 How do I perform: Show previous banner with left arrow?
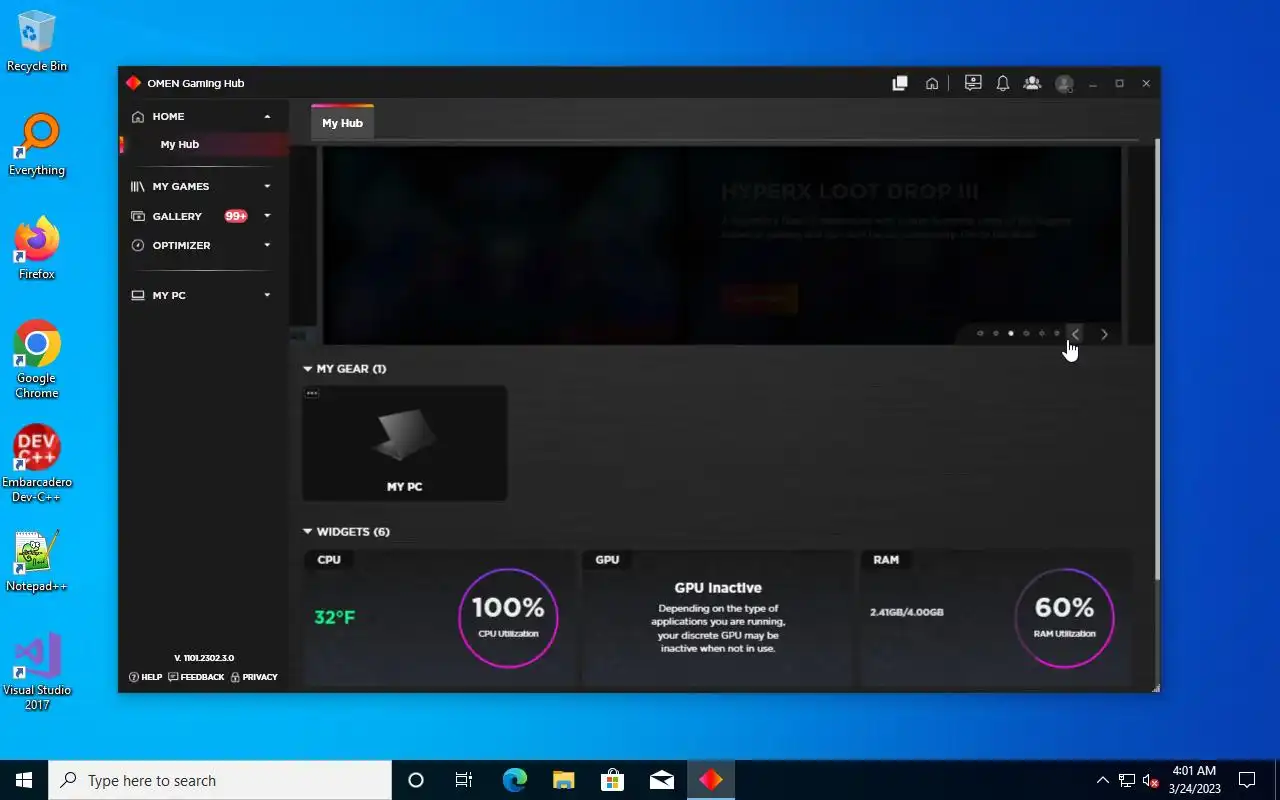click(1076, 334)
